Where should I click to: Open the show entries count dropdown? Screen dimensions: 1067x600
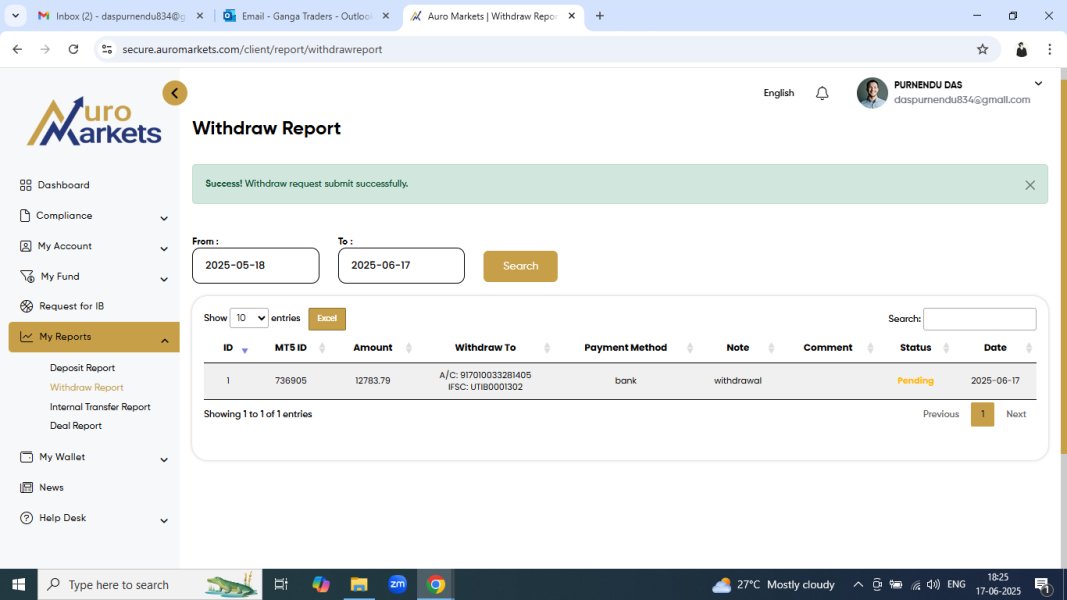(x=249, y=318)
